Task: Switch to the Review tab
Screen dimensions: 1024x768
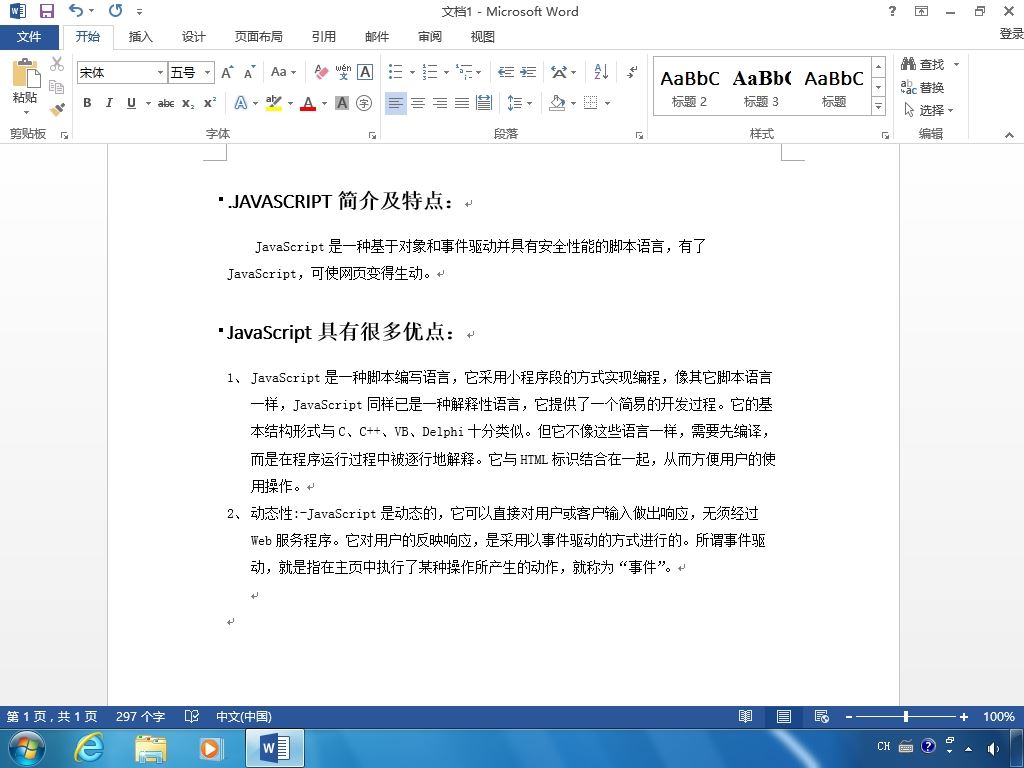Action: (x=430, y=37)
